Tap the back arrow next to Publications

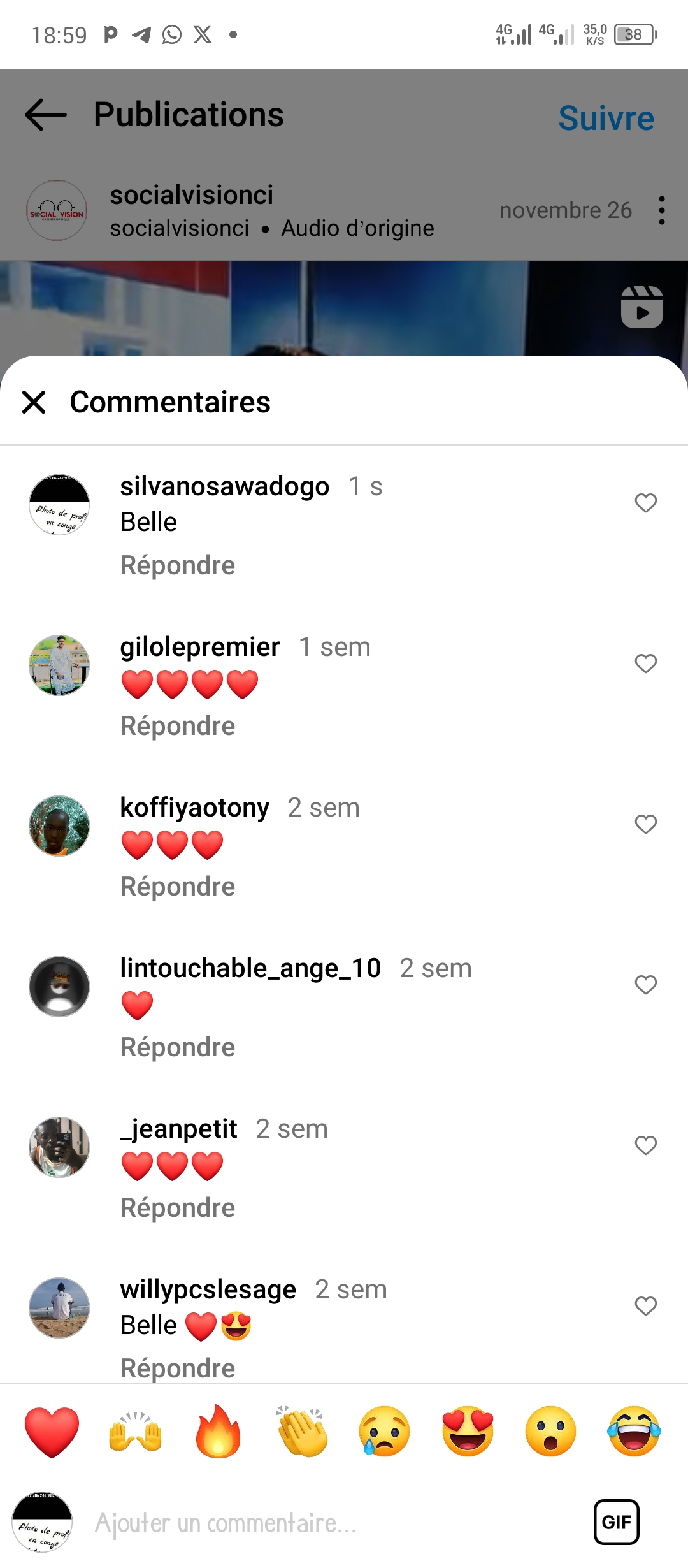(x=46, y=115)
